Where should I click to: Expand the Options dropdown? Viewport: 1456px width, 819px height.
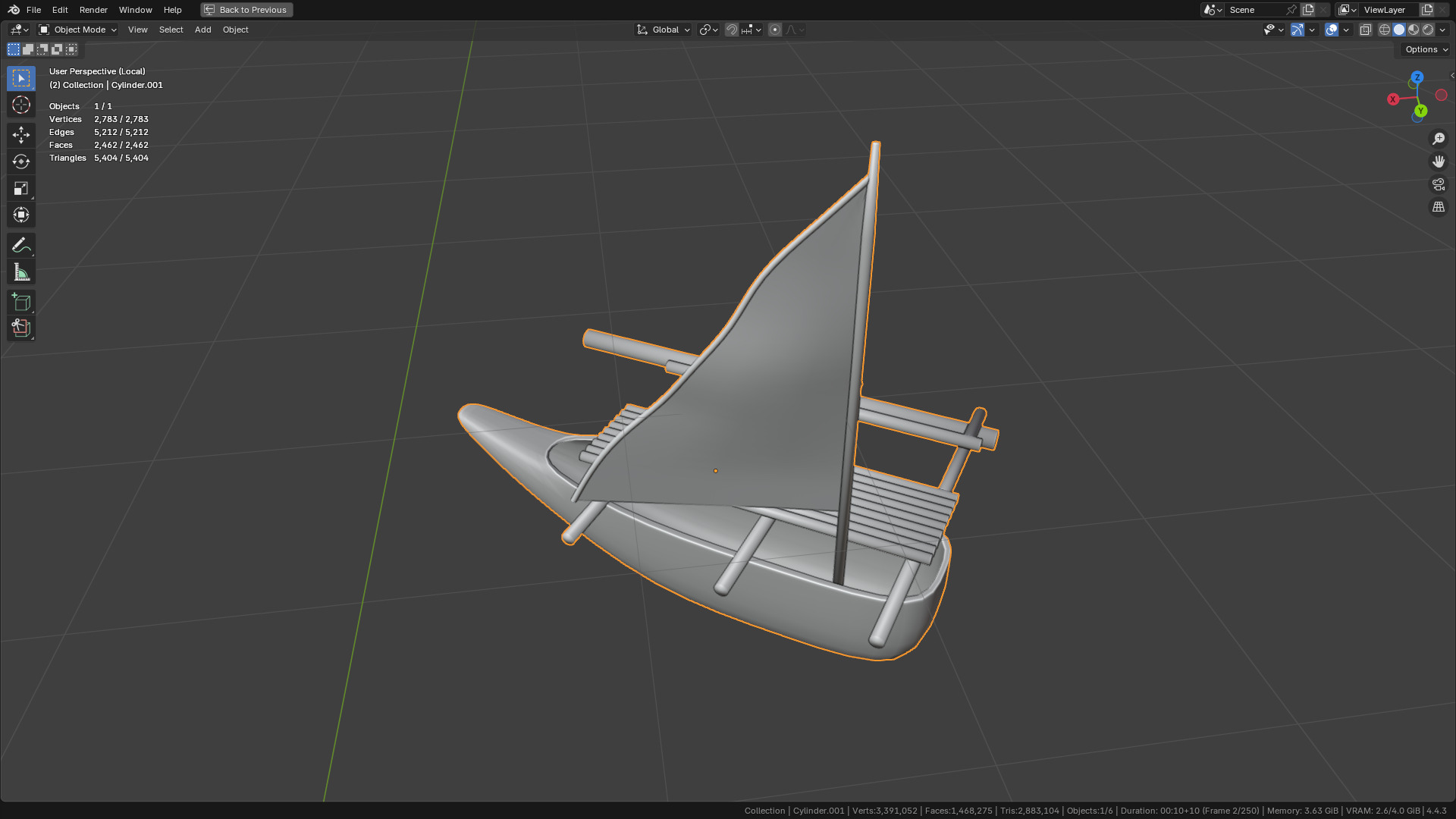click(x=1426, y=49)
